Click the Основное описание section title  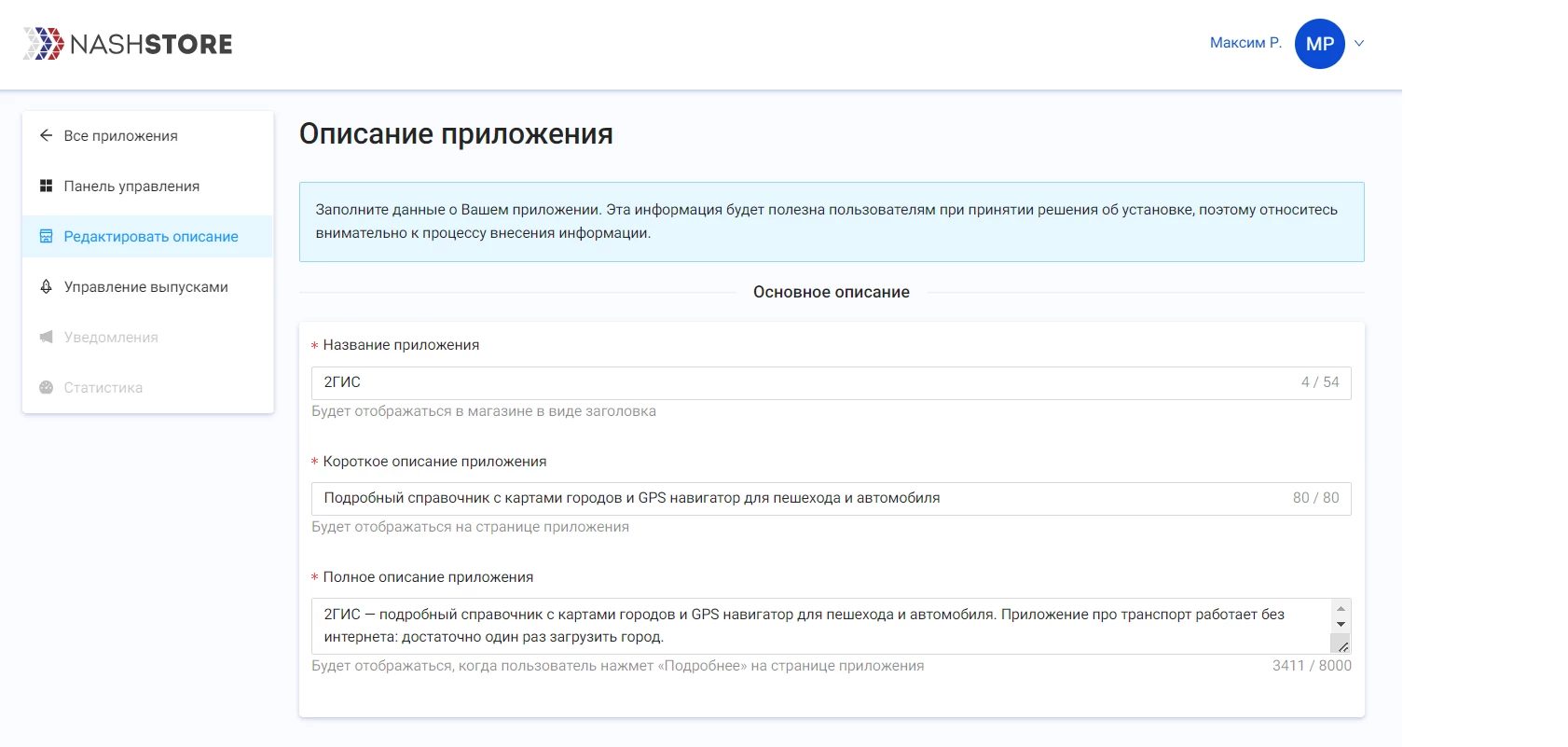(x=831, y=292)
